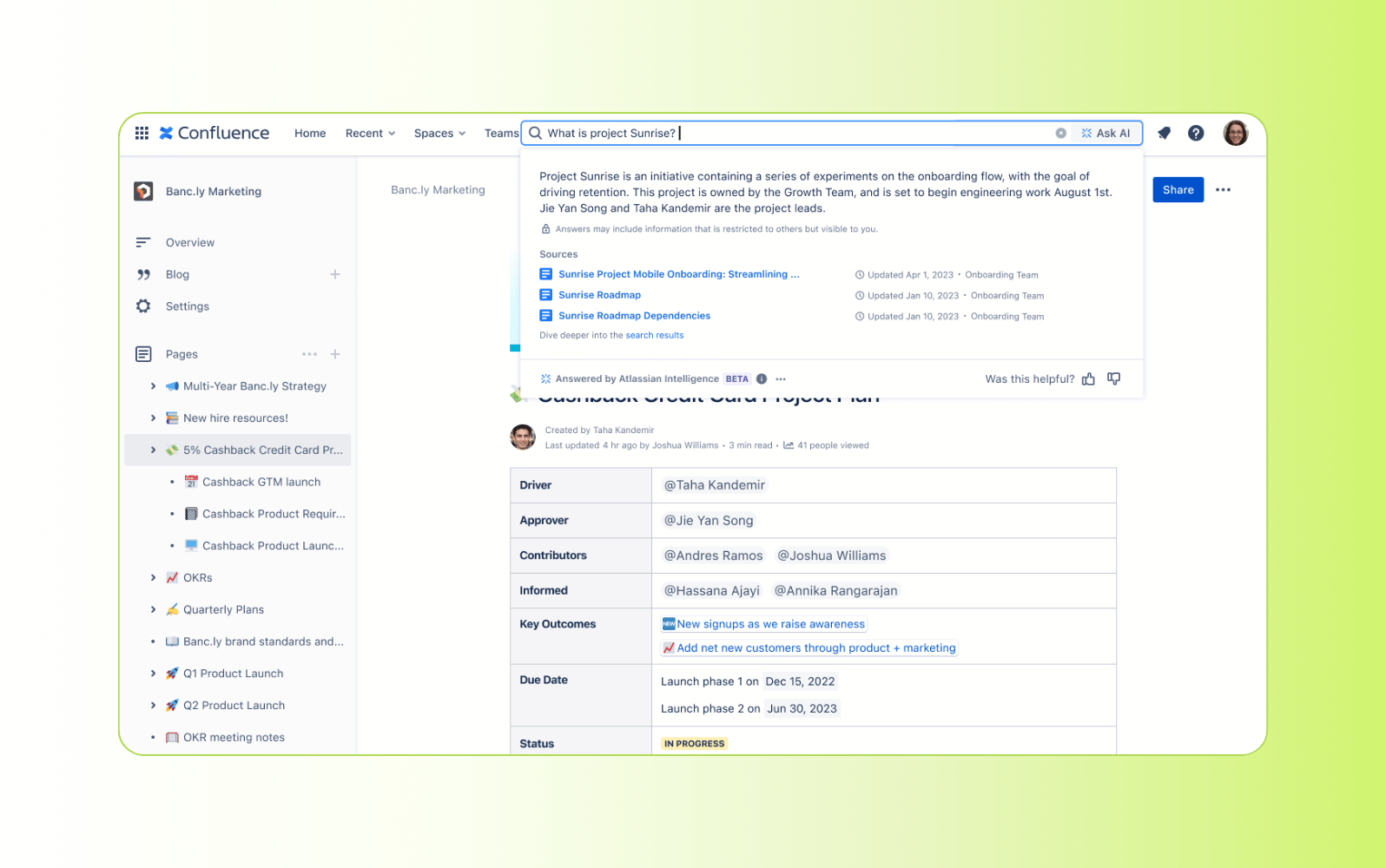Viewport: 1386px width, 868px height.
Task: Click the Jun 30, 2023 date
Action: click(802, 708)
